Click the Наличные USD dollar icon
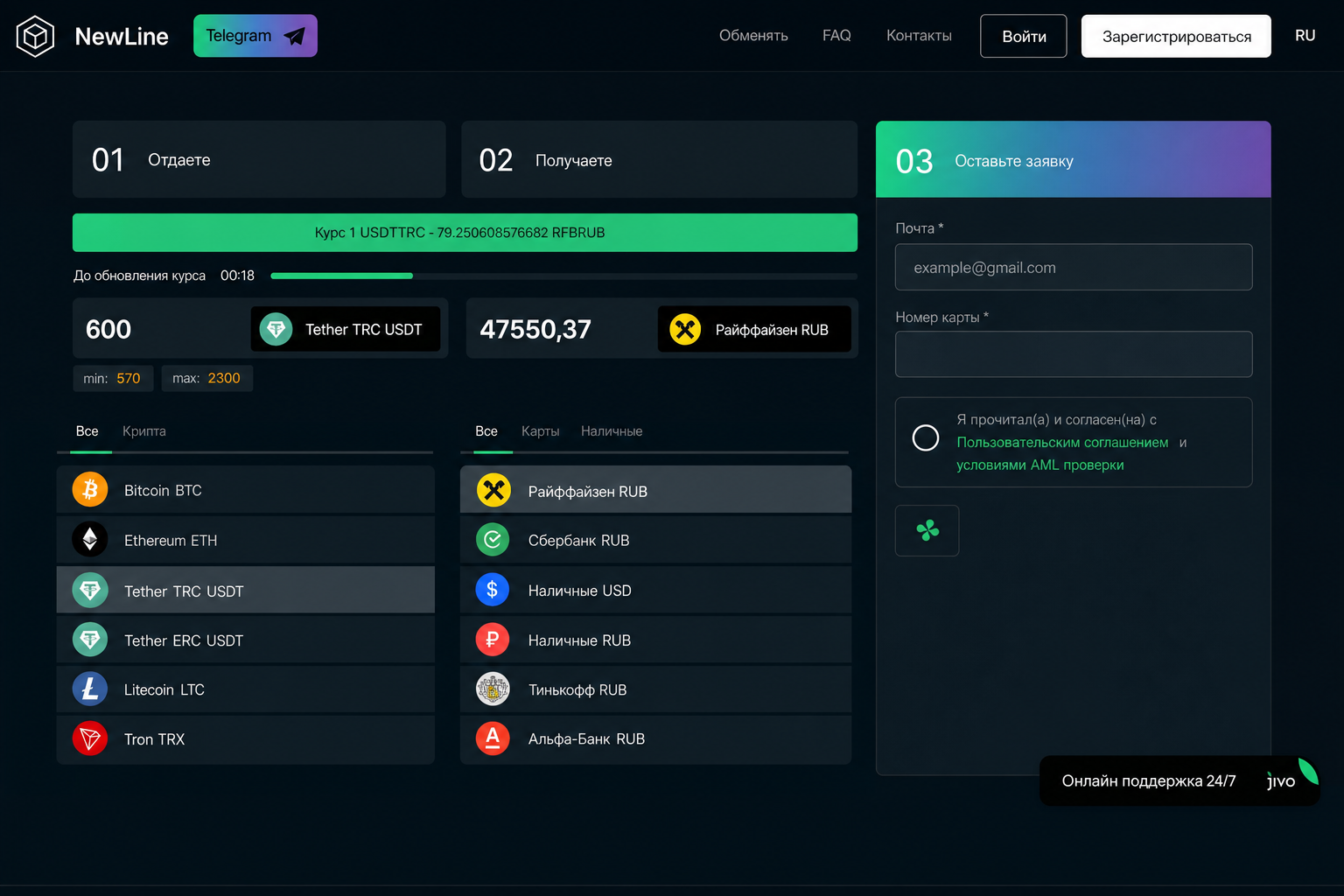1344x896 pixels. coord(493,590)
